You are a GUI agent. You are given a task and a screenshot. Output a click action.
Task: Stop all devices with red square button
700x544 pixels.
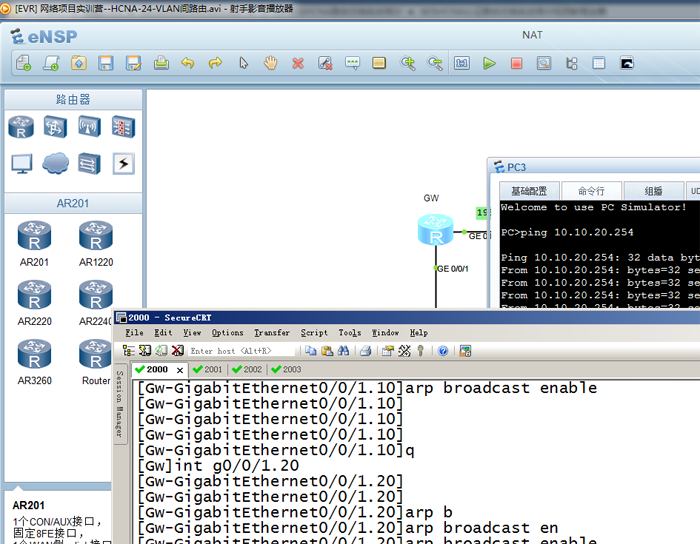[x=517, y=63]
